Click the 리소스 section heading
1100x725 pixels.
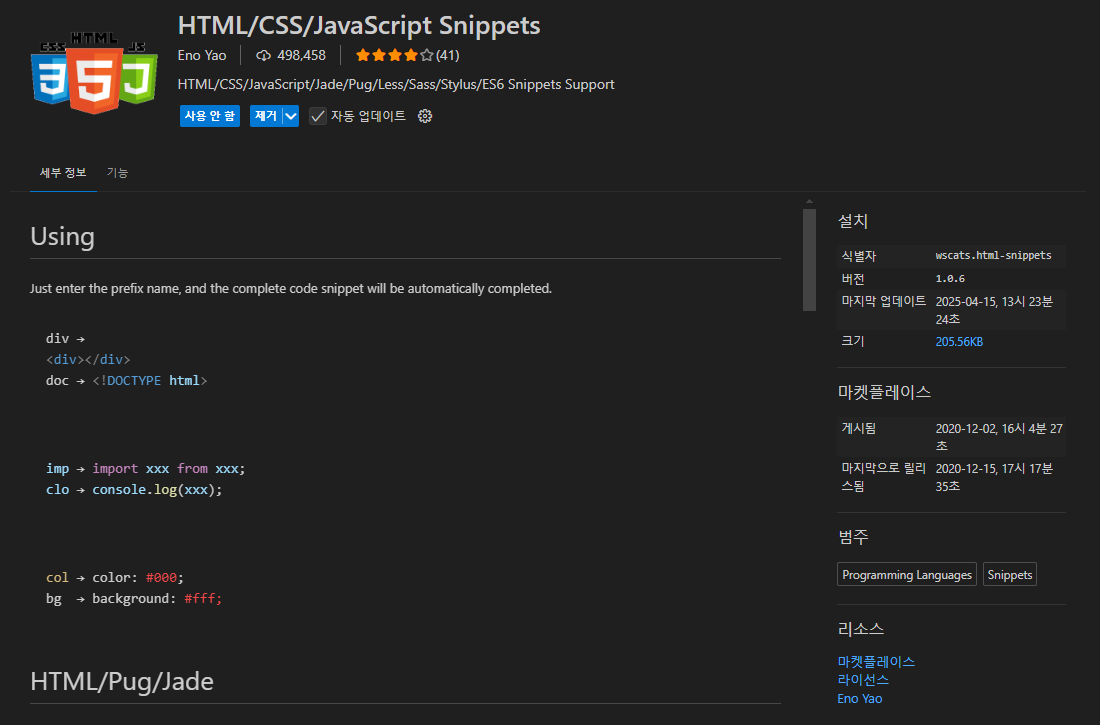(861, 629)
